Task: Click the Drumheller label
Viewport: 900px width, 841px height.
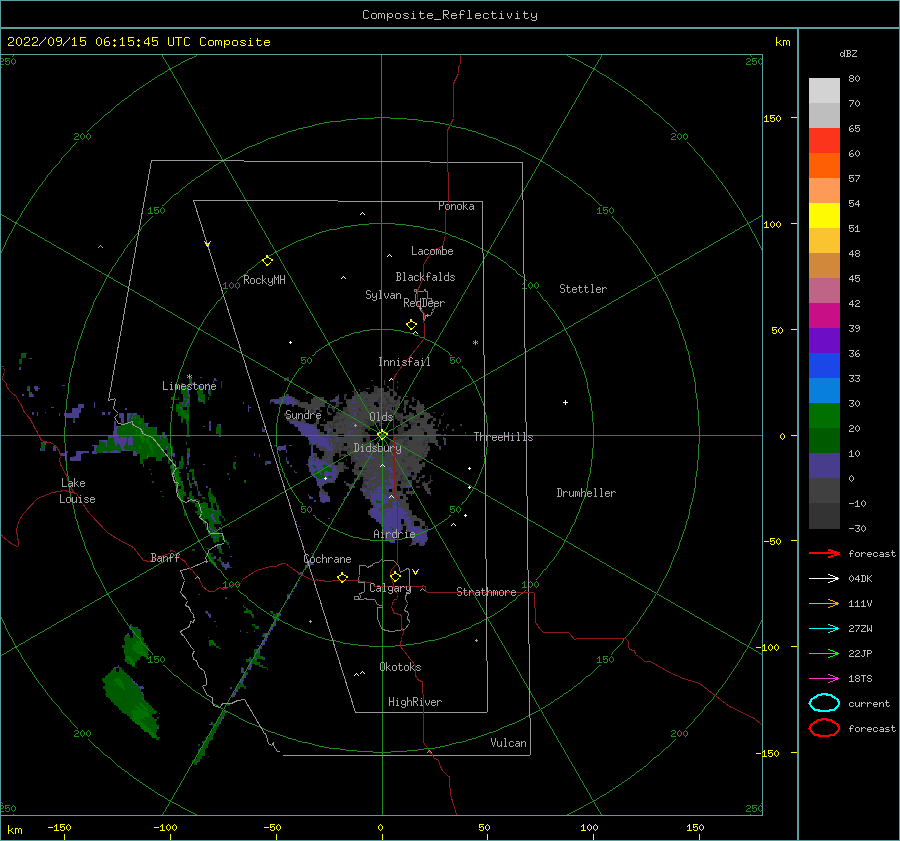Action: coord(586,493)
